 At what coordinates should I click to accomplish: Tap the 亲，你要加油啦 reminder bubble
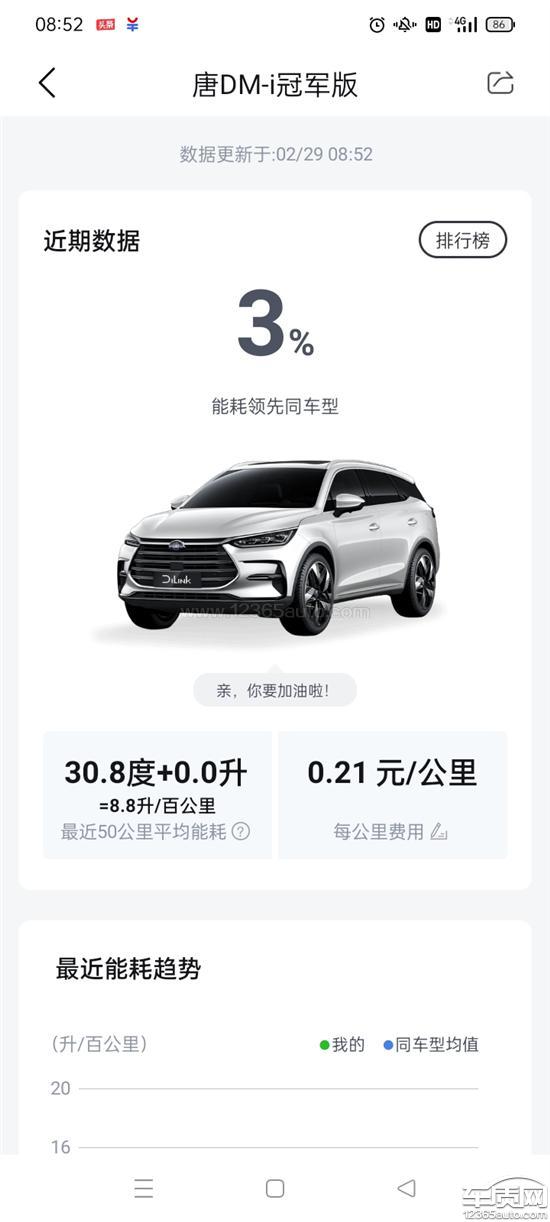[x=274, y=690]
